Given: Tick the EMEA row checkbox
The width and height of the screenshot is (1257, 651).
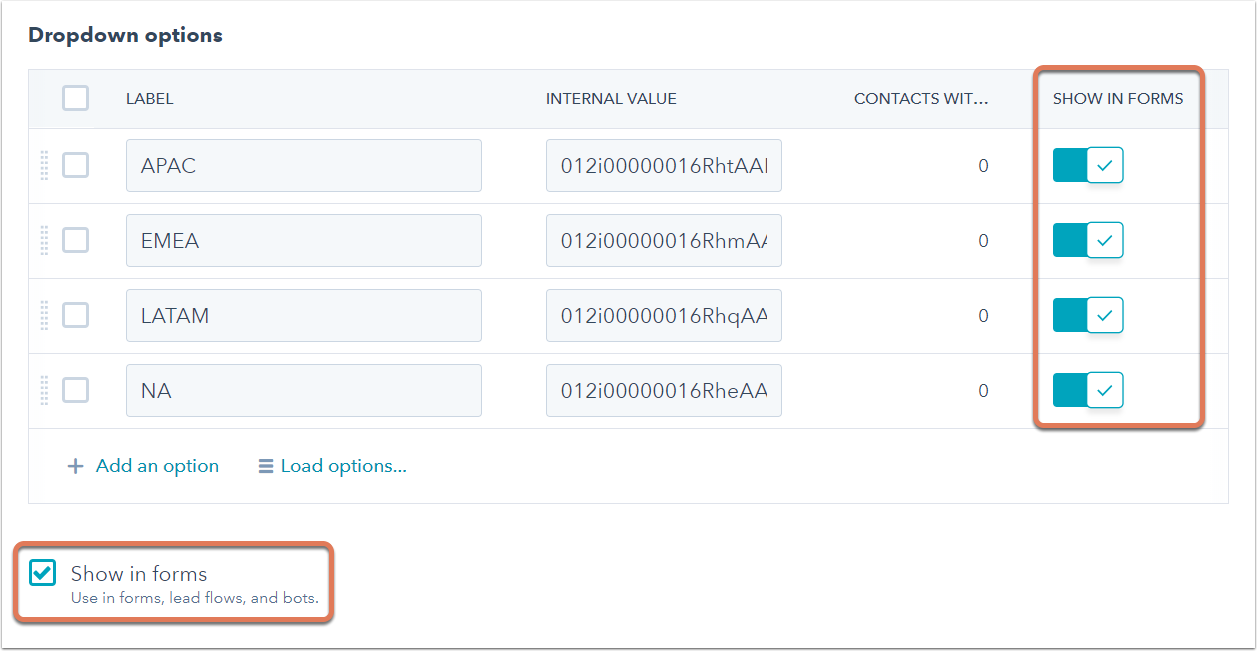Looking at the screenshot, I should (x=75, y=240).
